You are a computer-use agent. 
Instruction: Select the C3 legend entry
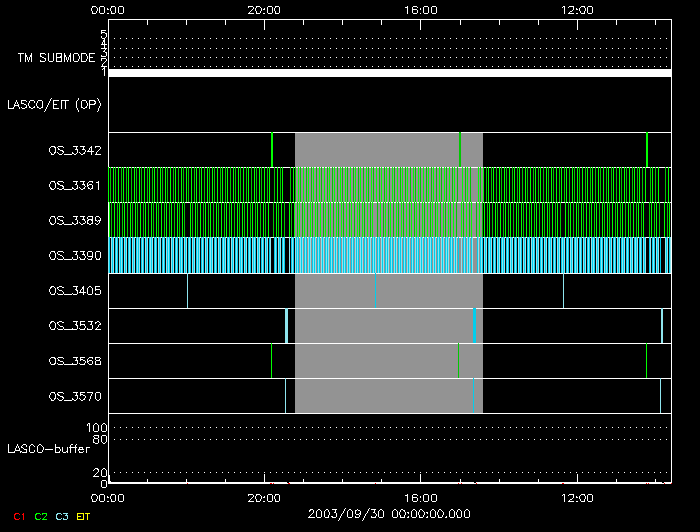click(x=62, y=516)
